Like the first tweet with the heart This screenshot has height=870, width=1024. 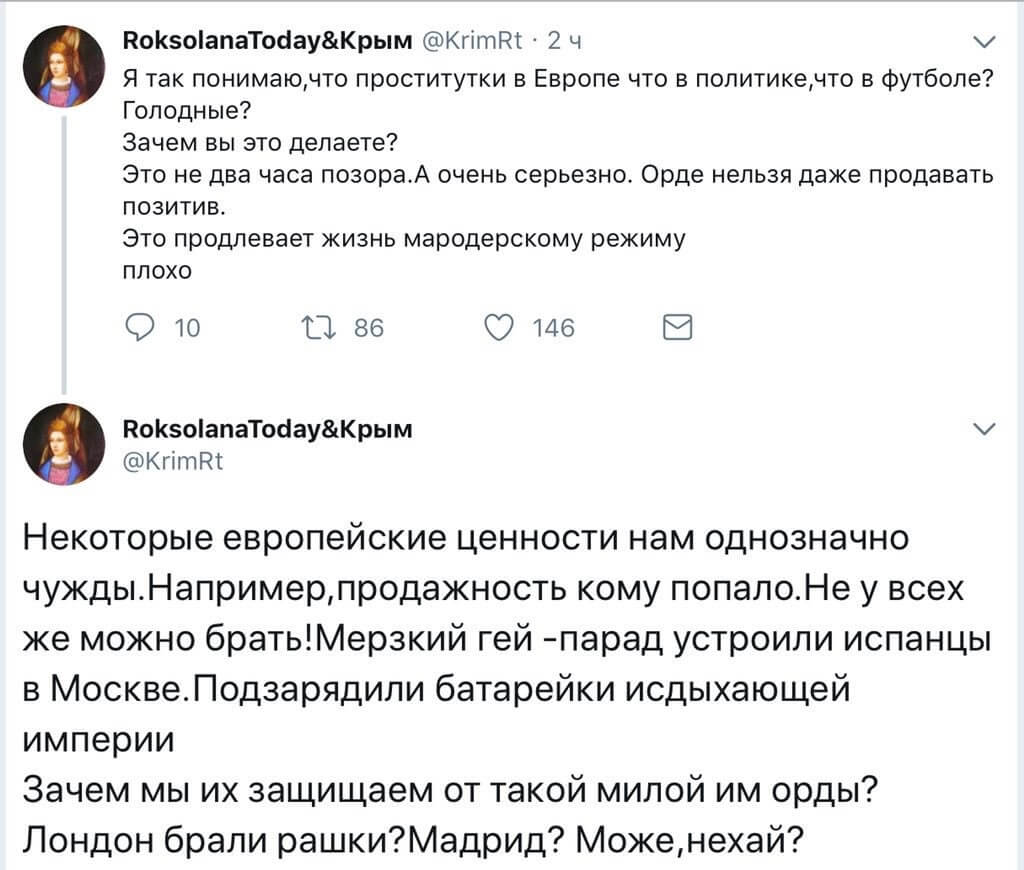[x=498, y=328]
